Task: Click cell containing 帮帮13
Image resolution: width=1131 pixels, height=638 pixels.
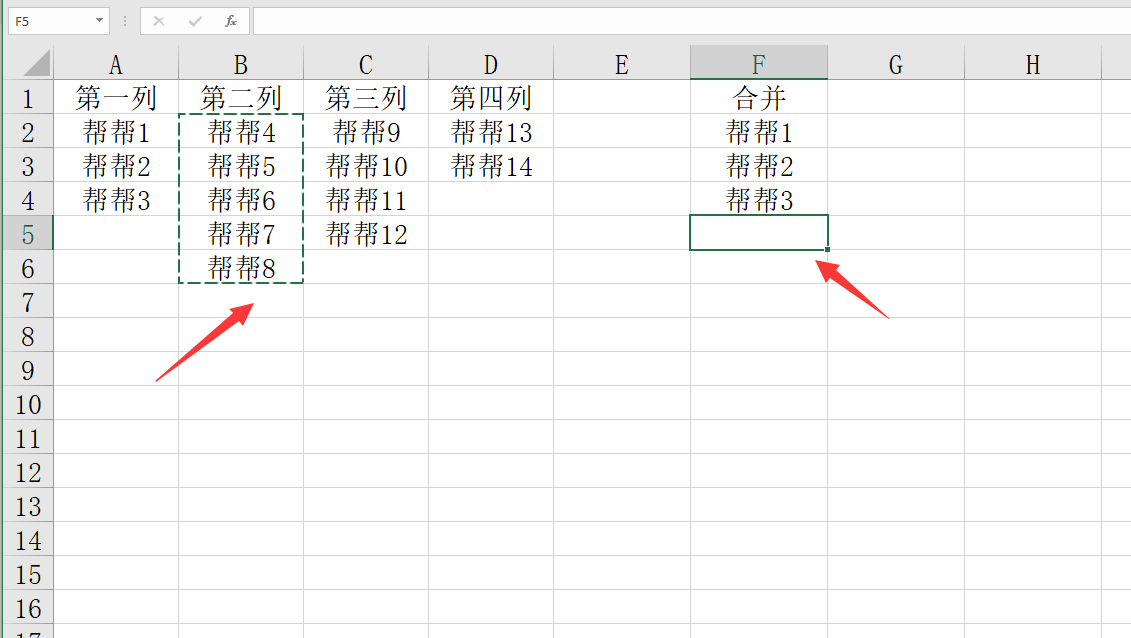Action: tap(490, 131)
